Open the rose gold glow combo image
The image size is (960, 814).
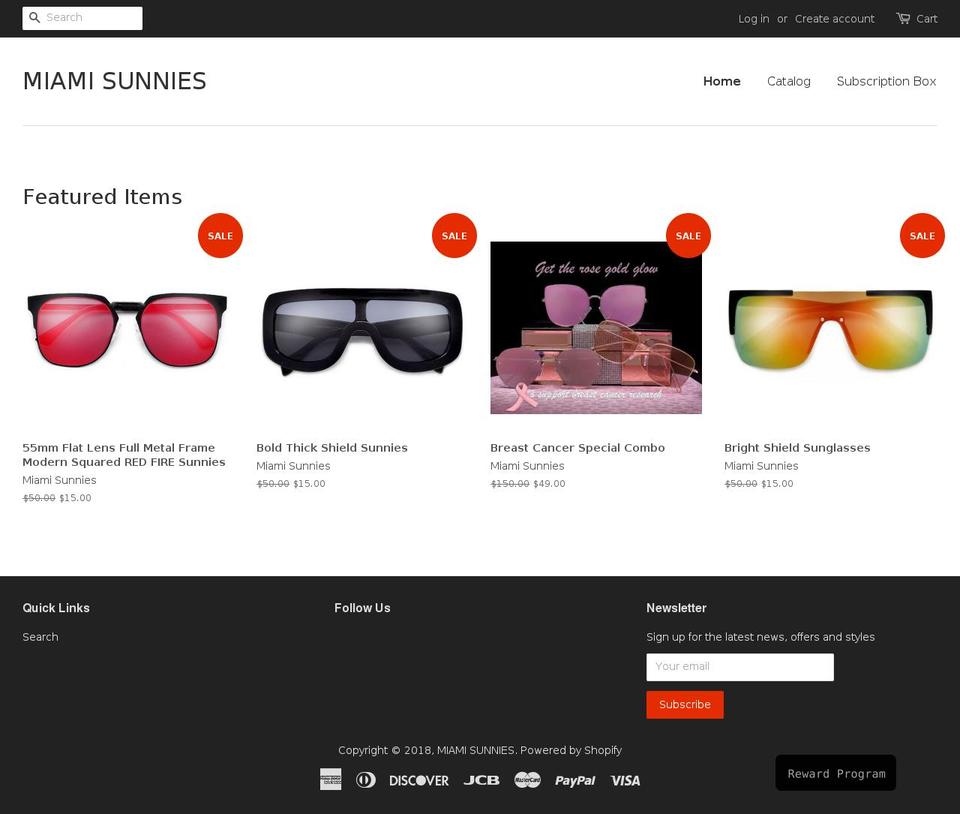pos(596,327)
